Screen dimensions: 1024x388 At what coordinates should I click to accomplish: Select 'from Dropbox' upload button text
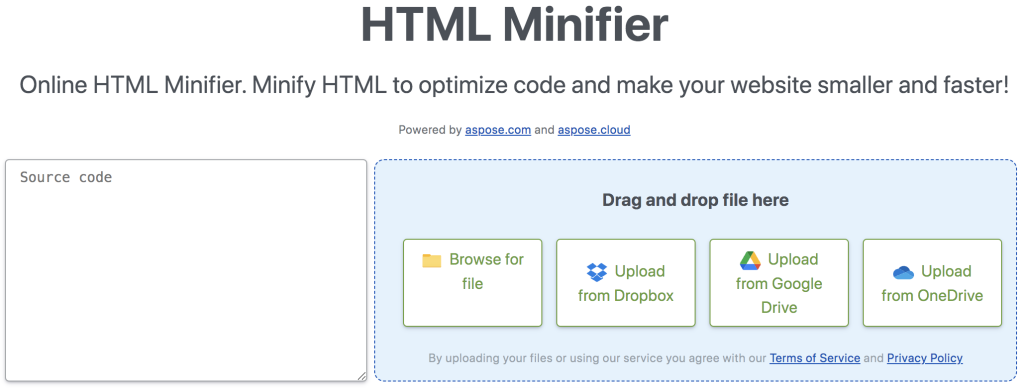click(626, 296)
